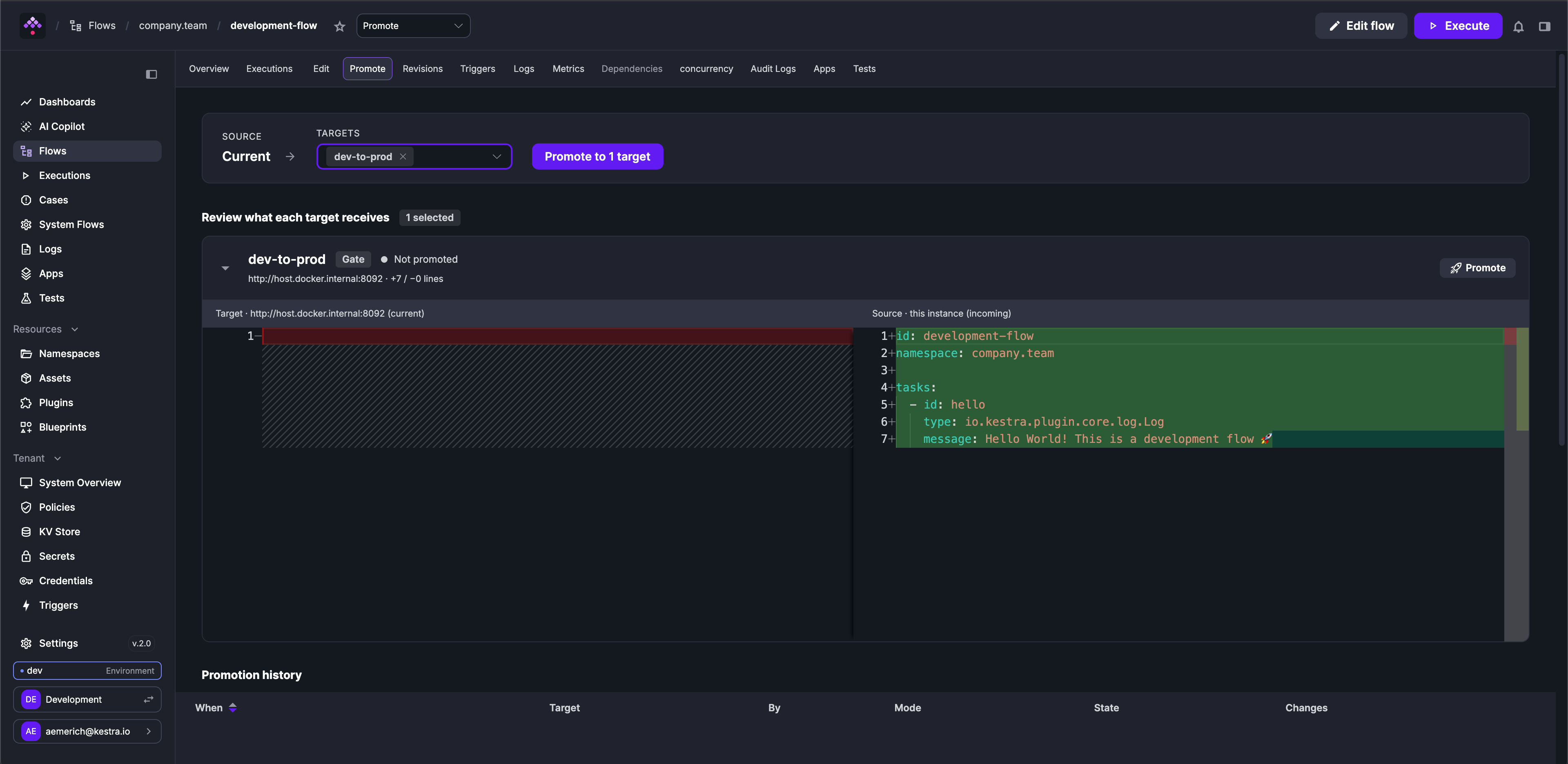Collapse the Tenant section
This screenshot has height=764, width=1568.
(38, 458)
